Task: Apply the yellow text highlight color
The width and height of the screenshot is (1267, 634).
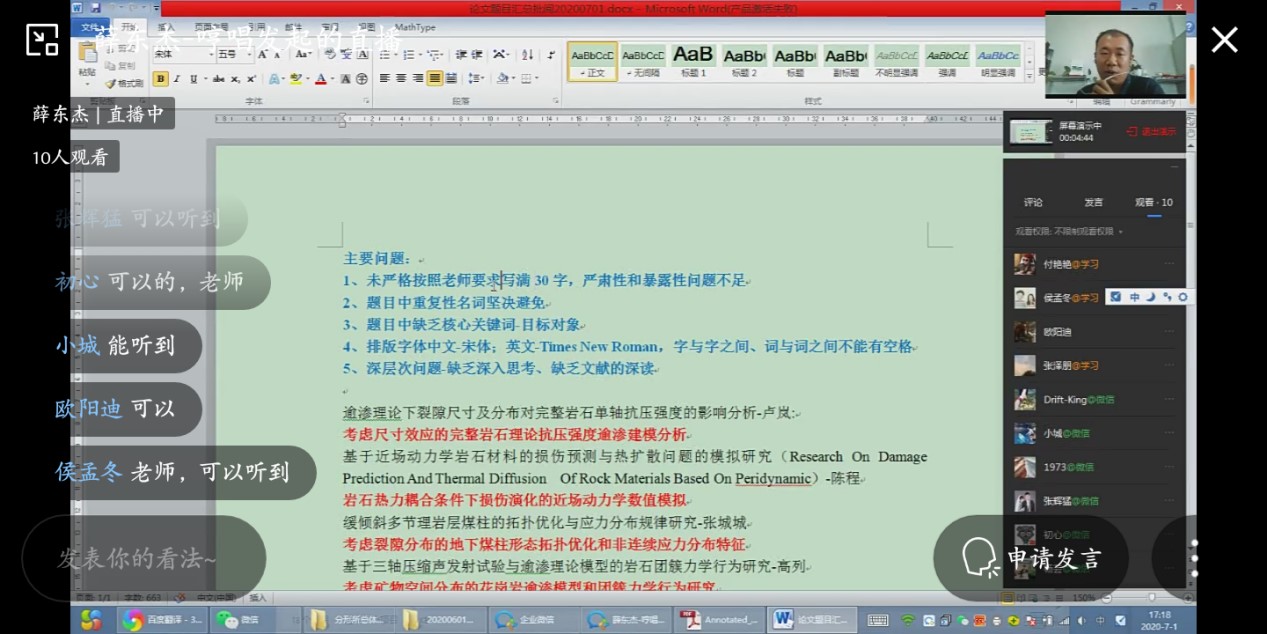Action: (295, 79)
